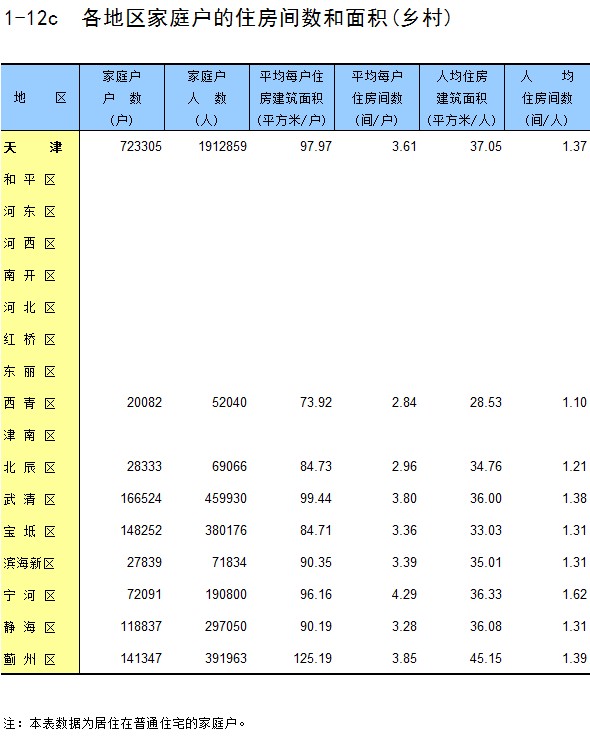590x739 pixels.
Task: Click the 人均住房建筑面积 header cell
Action: coord(462,98)
